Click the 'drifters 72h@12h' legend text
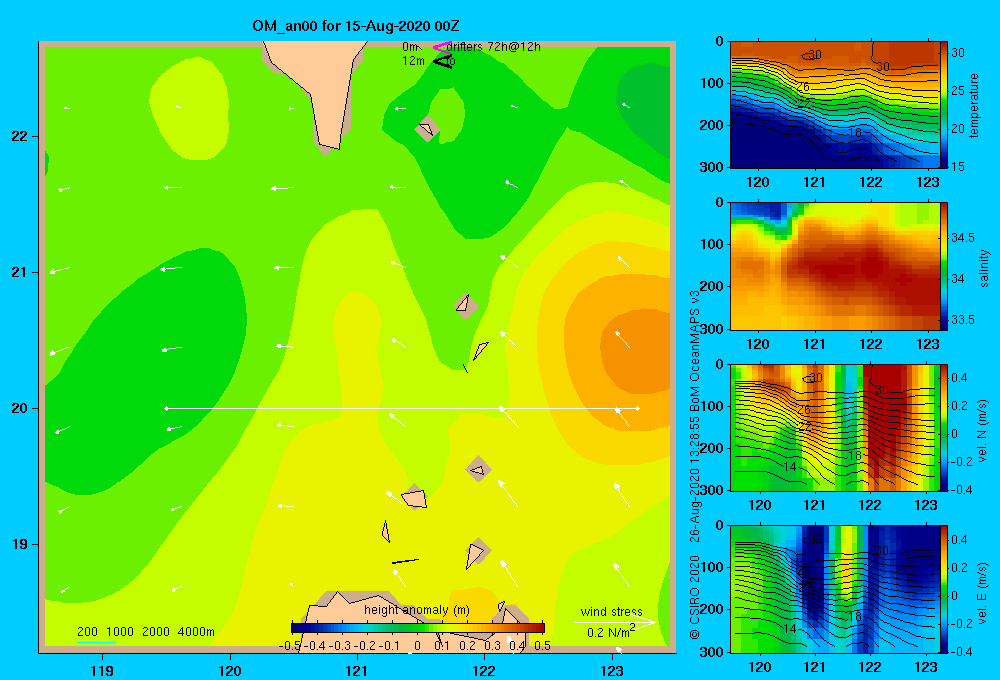Image resolution: width=1000 pixels, height=680 pixels. 494,47
